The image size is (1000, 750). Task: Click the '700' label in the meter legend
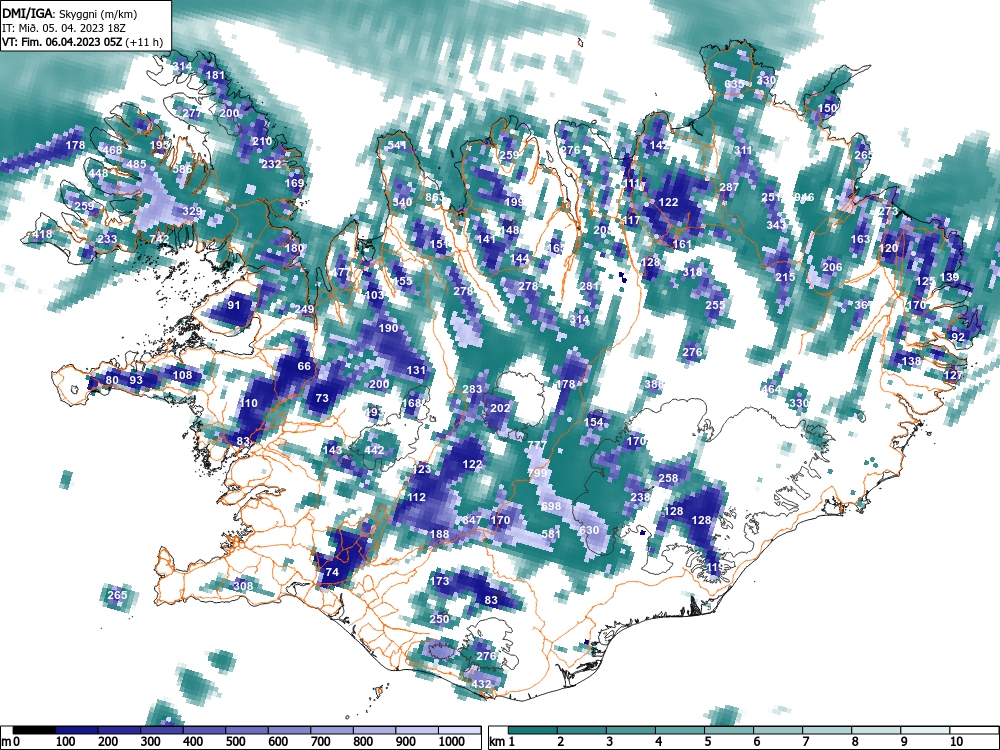[x=320, y=742]
